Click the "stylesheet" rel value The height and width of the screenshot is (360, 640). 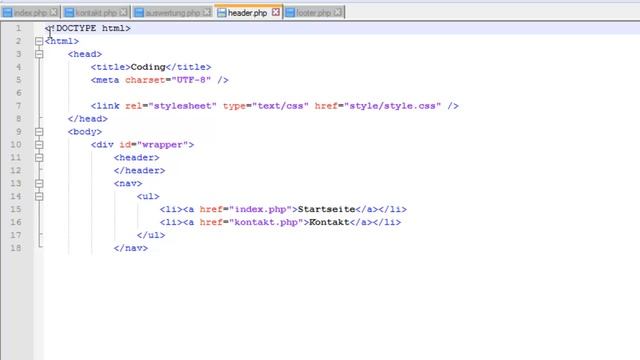coord(182,106)
